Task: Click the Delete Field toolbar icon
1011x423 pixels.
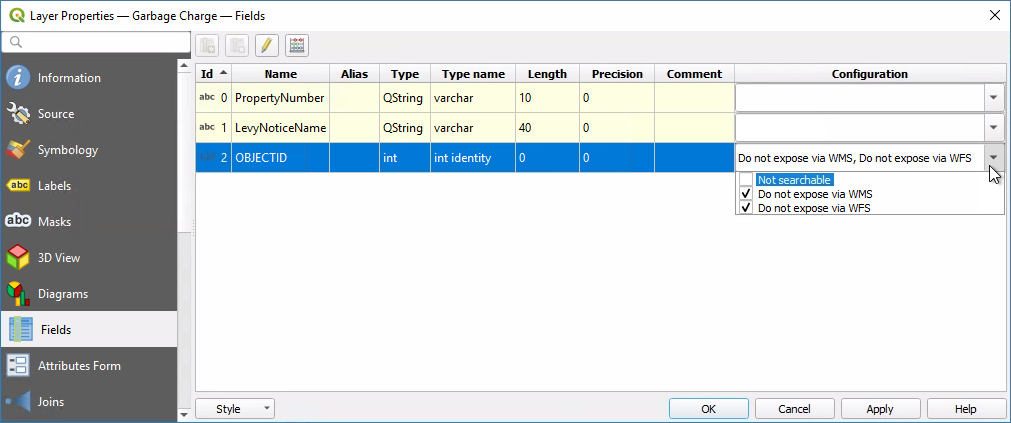Action: [237, 45]
